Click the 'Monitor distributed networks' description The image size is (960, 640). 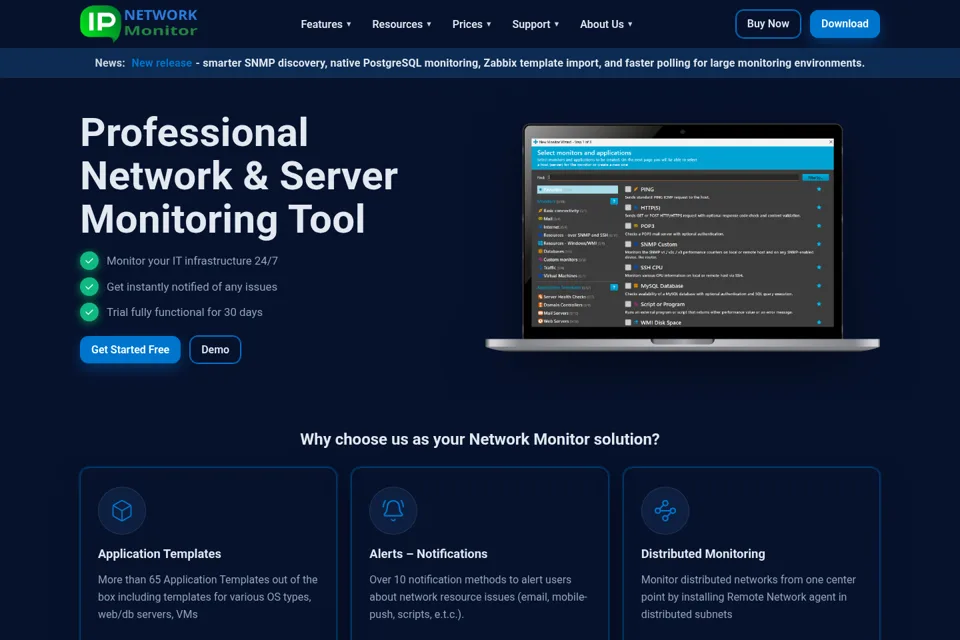748,597
